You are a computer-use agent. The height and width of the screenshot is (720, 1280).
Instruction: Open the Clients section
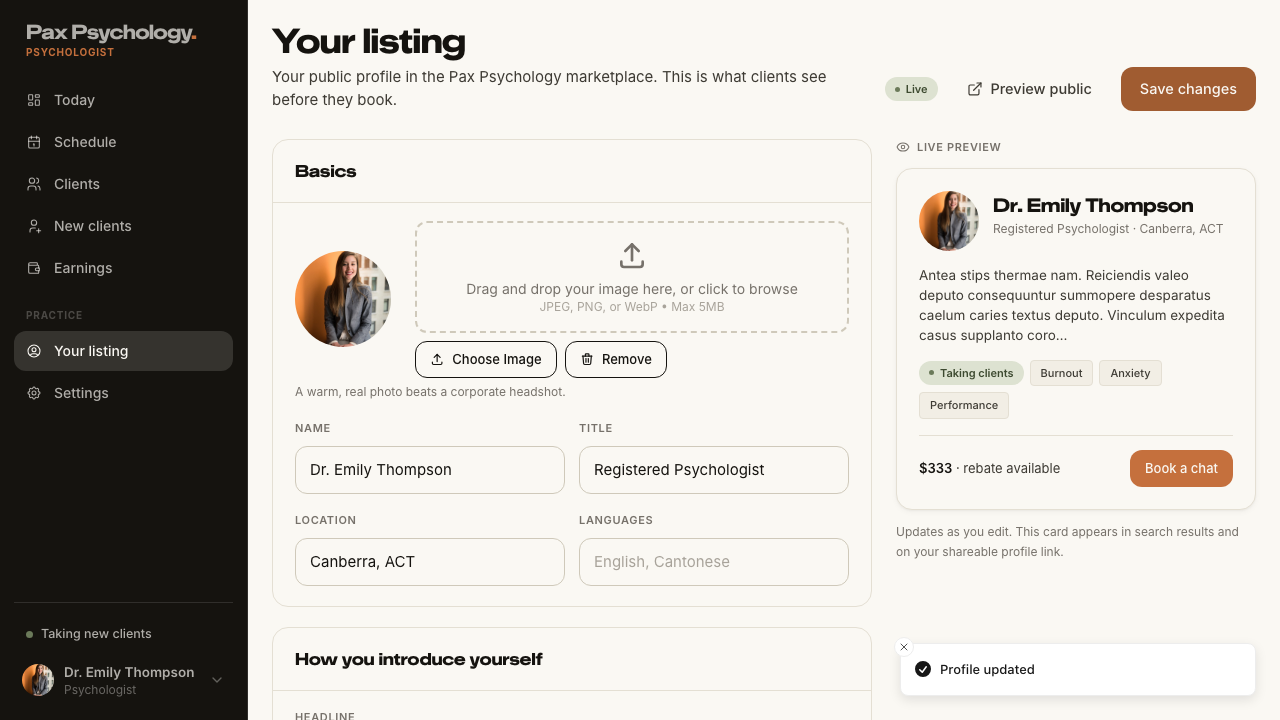(x=123, y=184)
